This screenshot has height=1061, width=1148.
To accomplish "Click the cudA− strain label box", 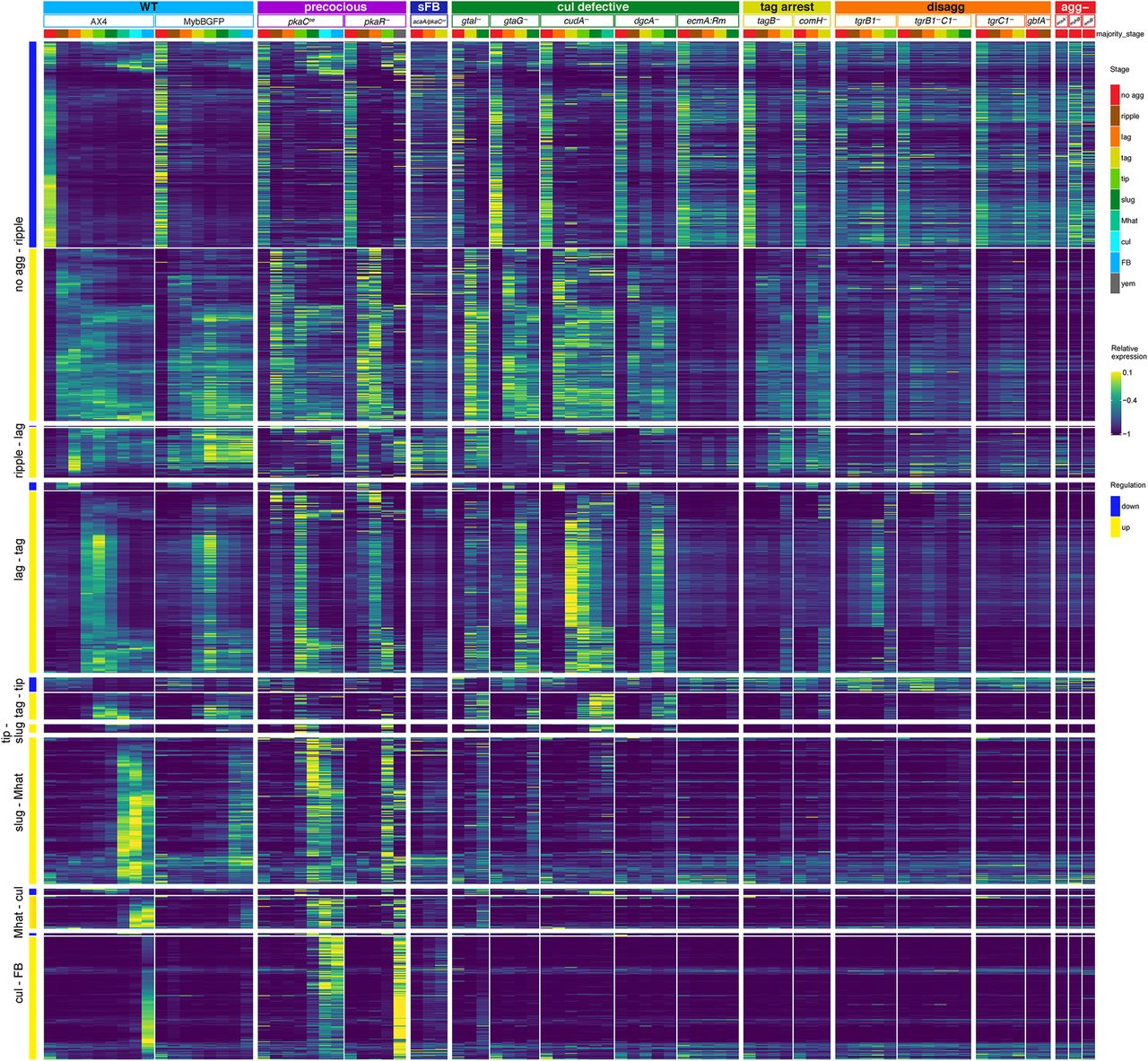I will (x=577, y=21).
